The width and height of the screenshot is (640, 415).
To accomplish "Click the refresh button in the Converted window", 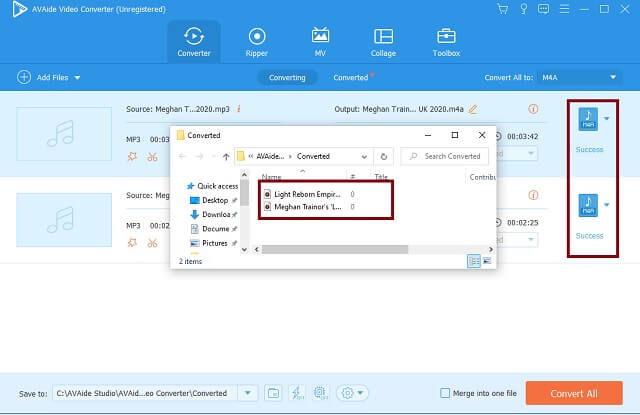I will [384, 156].
